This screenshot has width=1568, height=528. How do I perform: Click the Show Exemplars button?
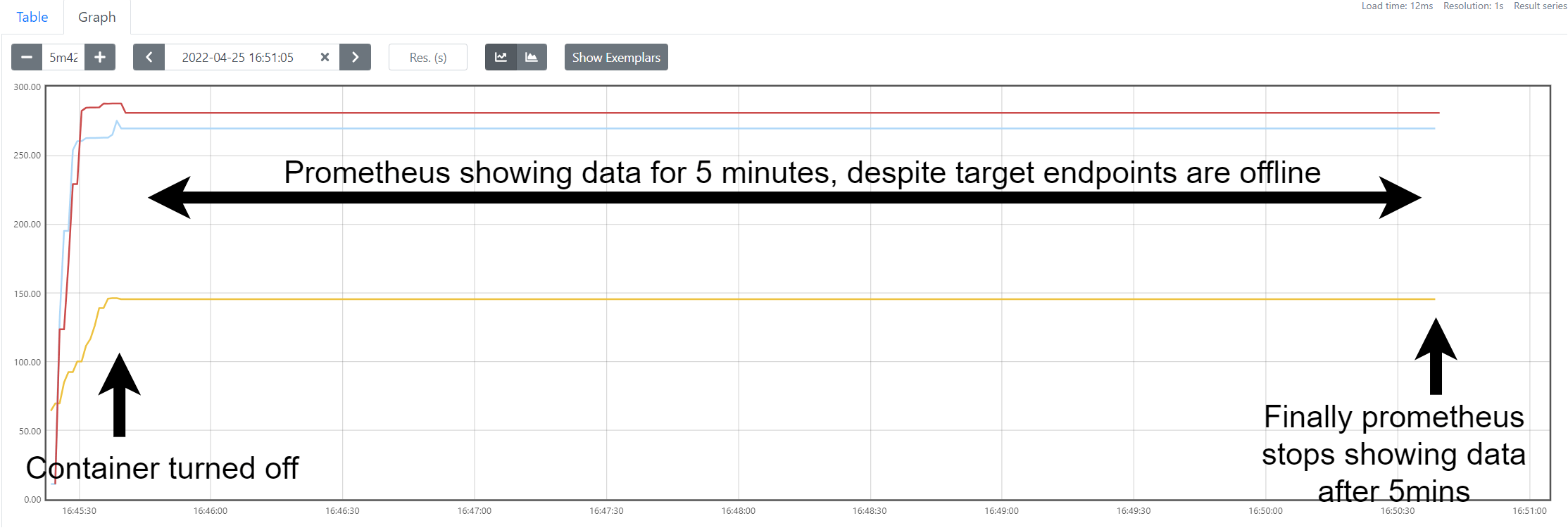coord(616,57)
